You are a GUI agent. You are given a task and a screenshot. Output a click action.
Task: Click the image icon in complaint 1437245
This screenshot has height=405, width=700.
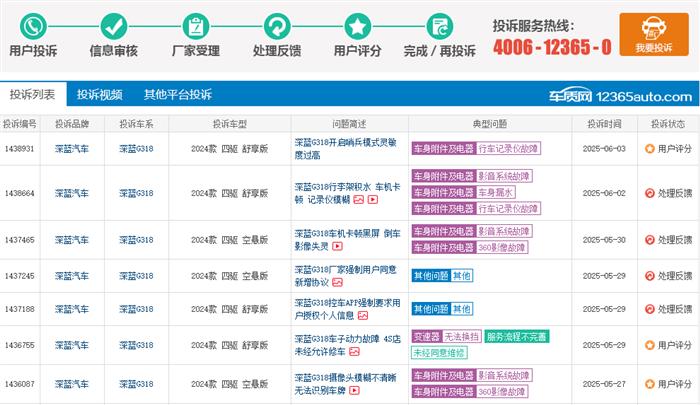coord(338,282)
